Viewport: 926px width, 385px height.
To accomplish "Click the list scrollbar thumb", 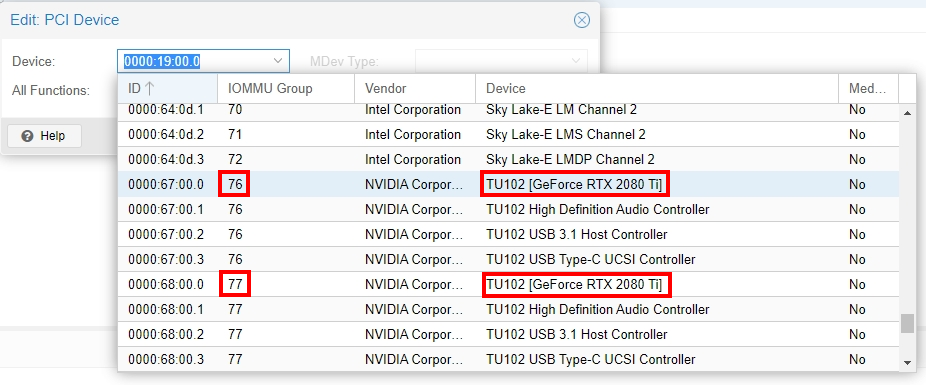I will click(907, 324).
